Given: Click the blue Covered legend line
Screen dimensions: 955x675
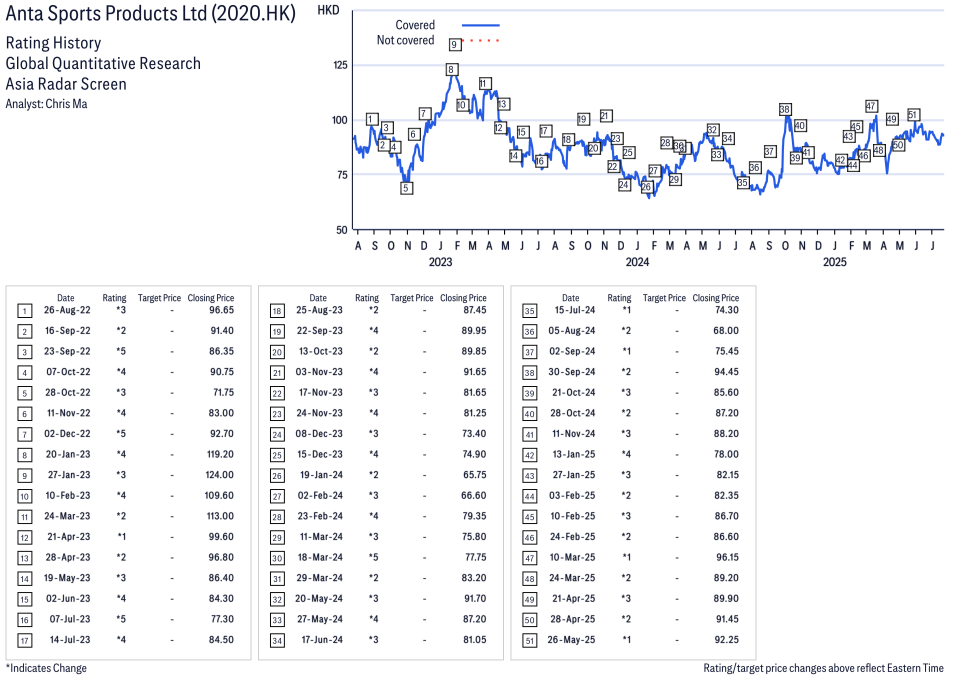Looking at the screenshot, I should (481, 25).
